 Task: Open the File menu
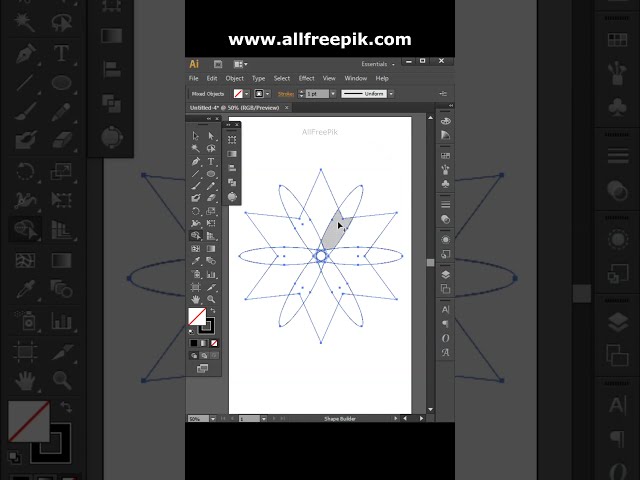[193, 78]
